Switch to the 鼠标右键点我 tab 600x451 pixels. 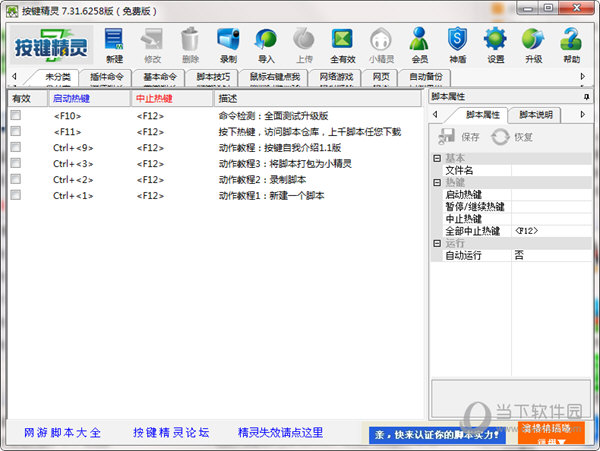(275, 77)
